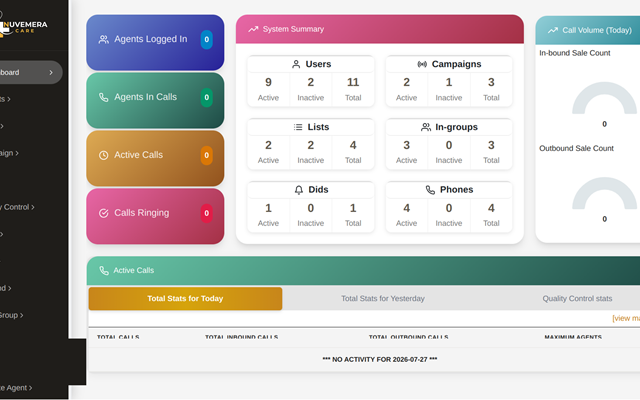
Task: Open the Active Calls orange card
Action: 155,158
